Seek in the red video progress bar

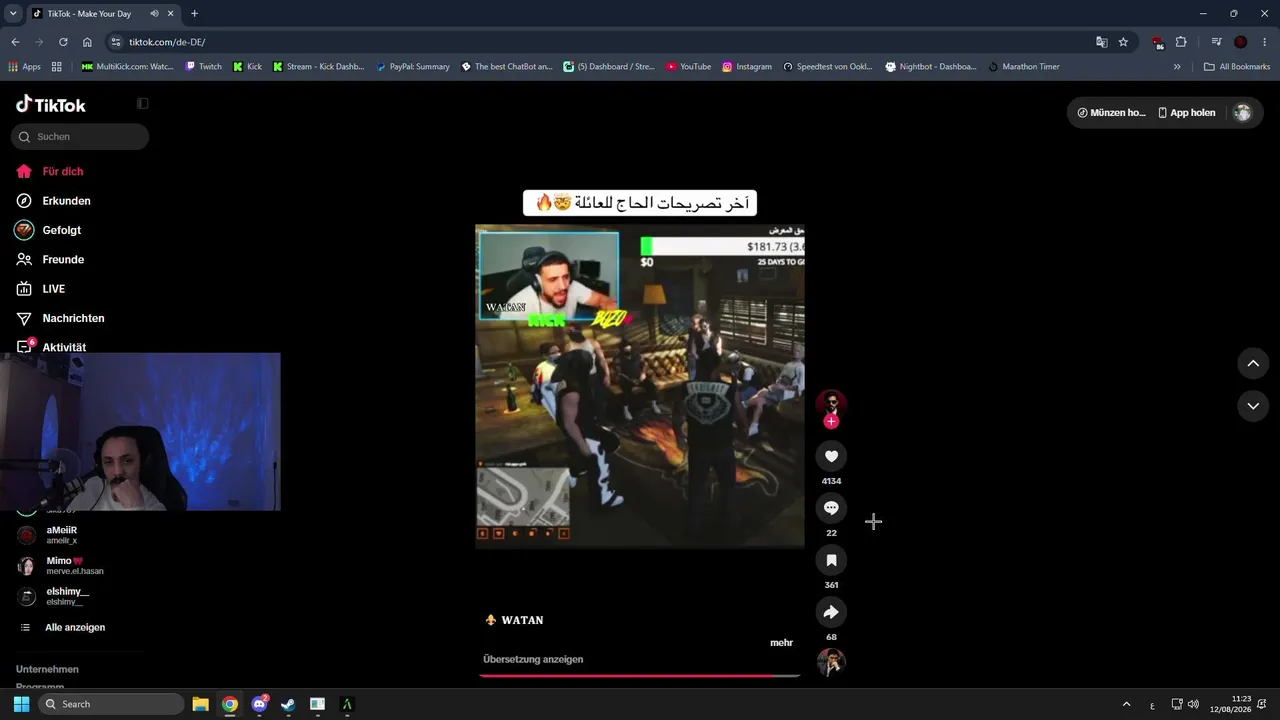[x=640, y=676]
